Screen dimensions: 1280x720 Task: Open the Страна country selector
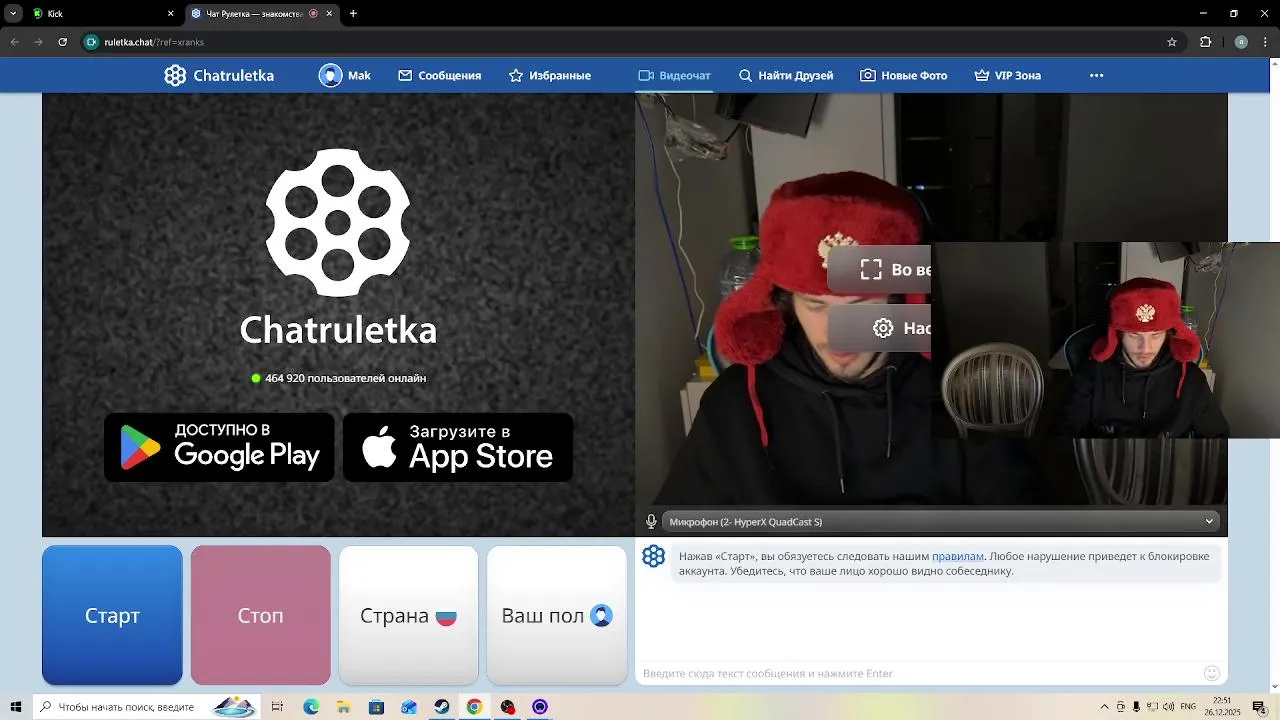[x=408, y=615]
